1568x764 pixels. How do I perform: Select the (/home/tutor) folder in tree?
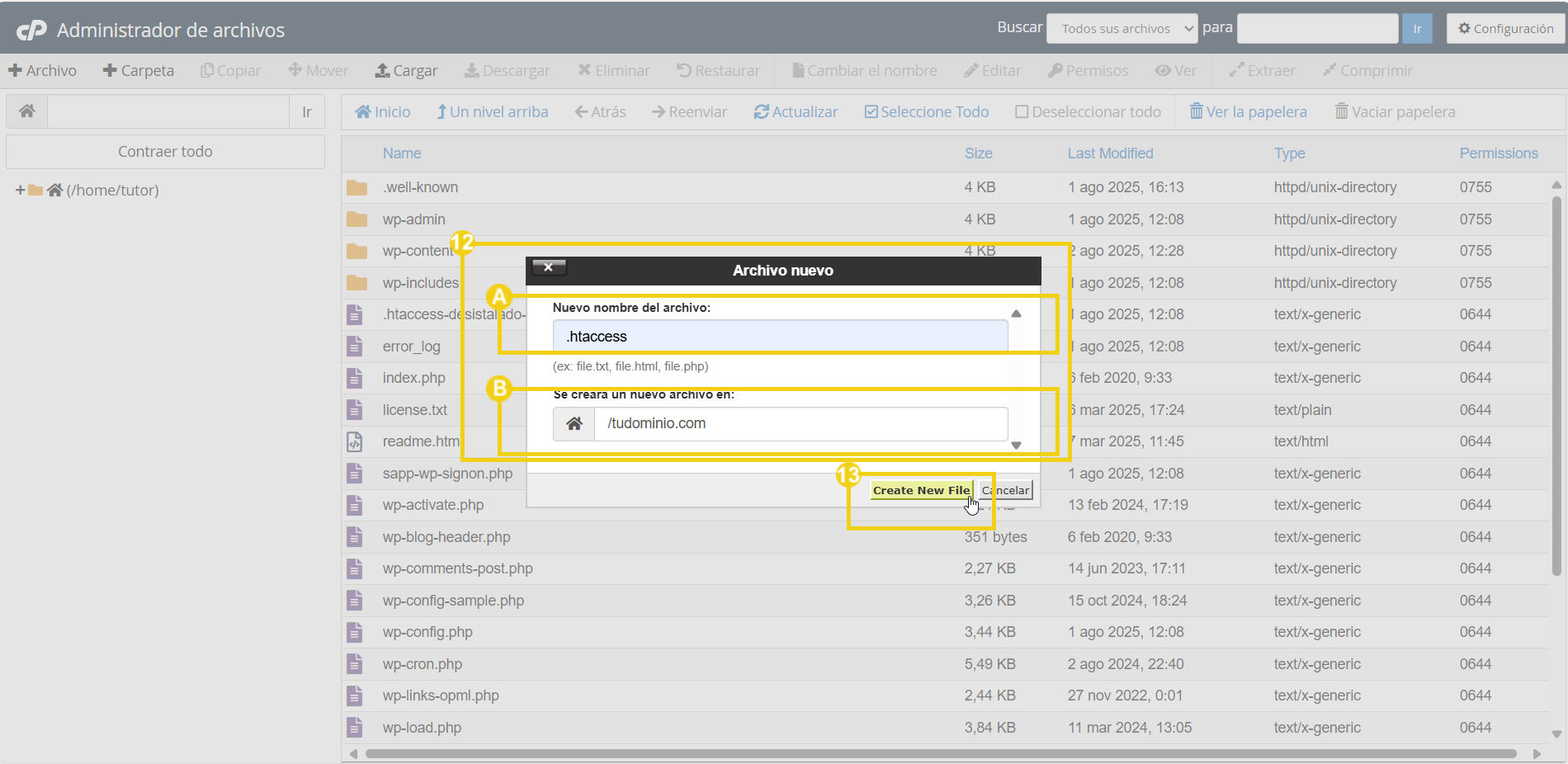(x=112, y=191)
